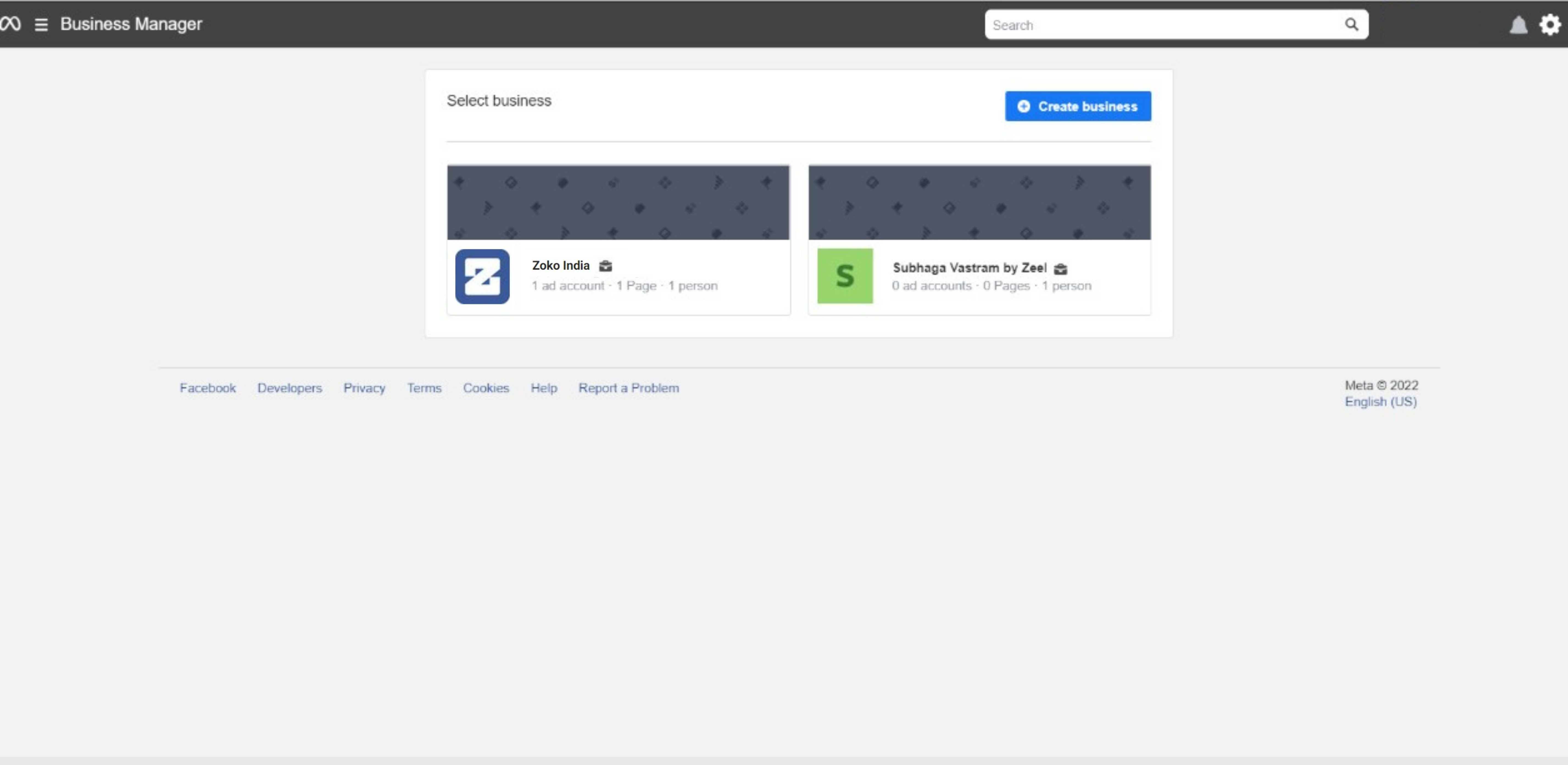This screenshot has width=1568, height=765.
Task: Open settings gear icon
Action: [x=1550, y=24]
